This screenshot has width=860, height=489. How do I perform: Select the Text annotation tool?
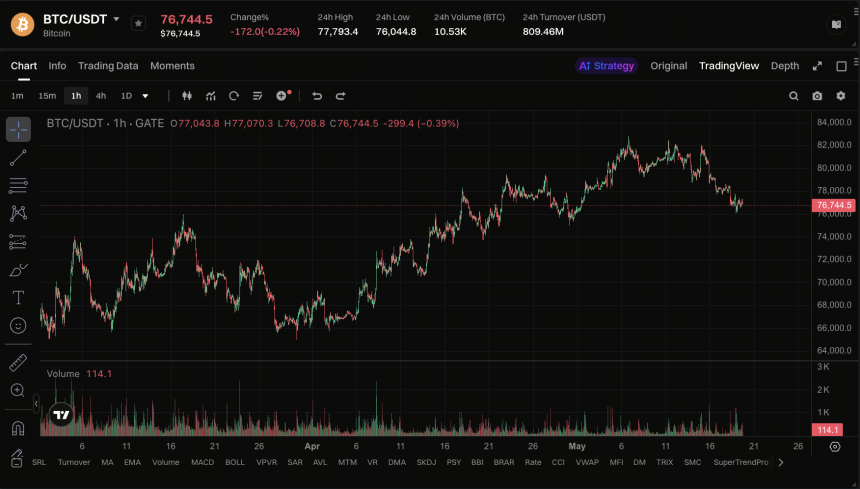coord(18,298)
